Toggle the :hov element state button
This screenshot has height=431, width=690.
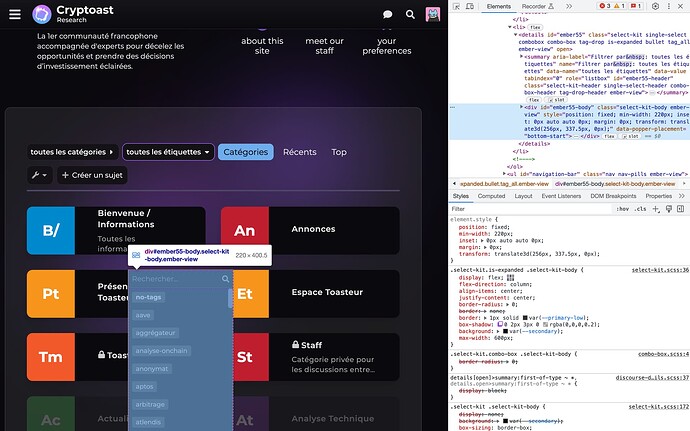622,209
